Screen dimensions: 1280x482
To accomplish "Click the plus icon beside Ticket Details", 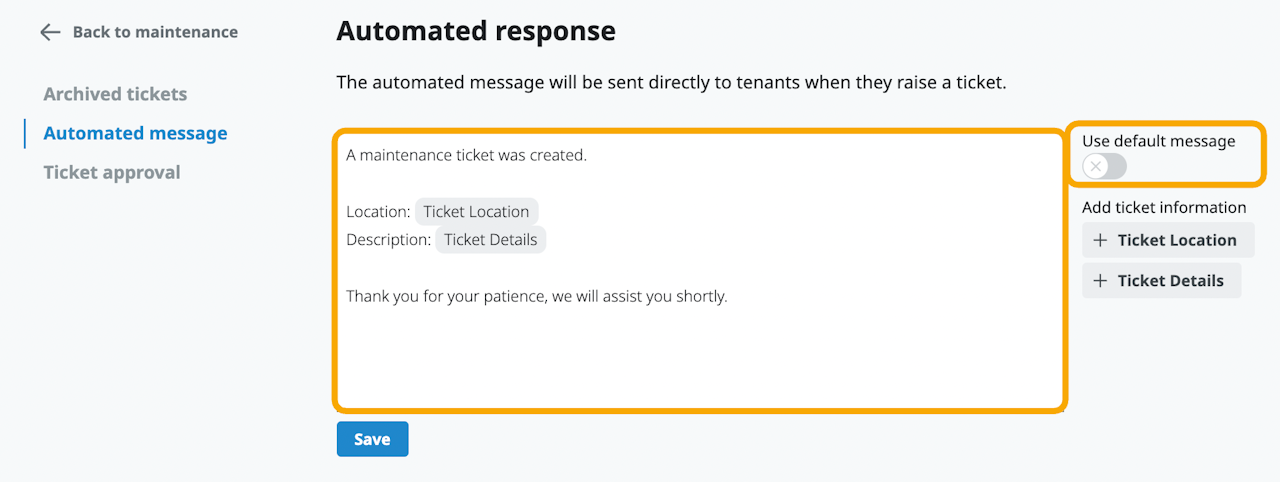I will coord(1100,281).
